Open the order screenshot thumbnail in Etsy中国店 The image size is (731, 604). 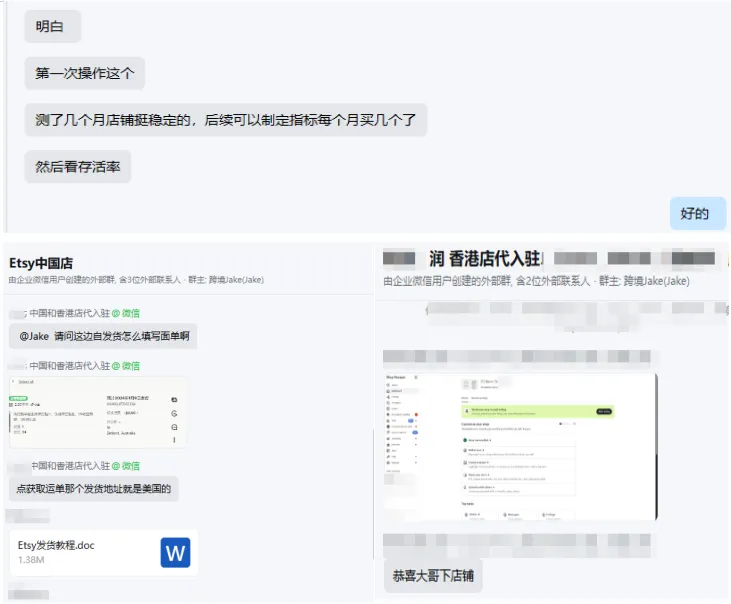pyautogui.click(x=98, y=412)
